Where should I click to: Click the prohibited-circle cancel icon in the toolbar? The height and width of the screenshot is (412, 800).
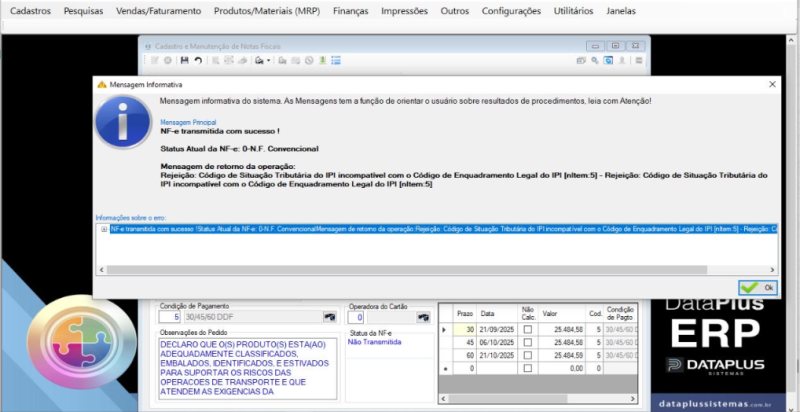309,60
